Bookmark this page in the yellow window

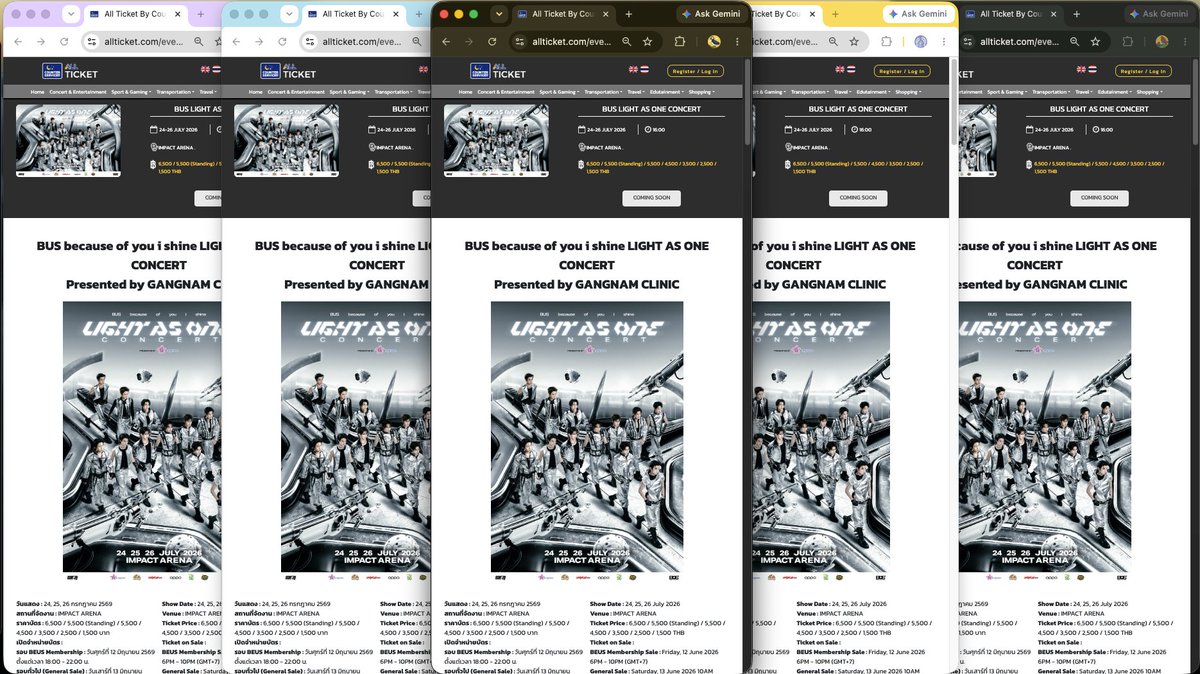point(856,42)
